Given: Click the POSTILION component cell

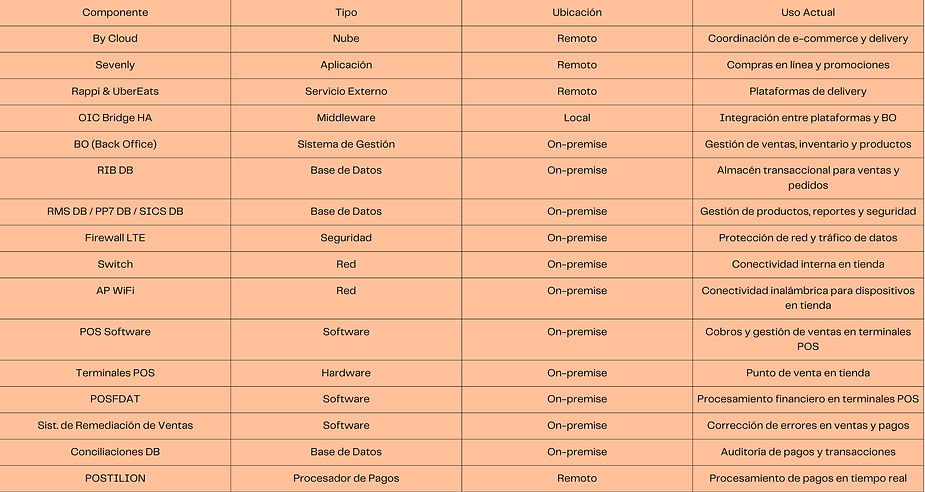Looking at the screenshot, I should (x=115, y=478).
